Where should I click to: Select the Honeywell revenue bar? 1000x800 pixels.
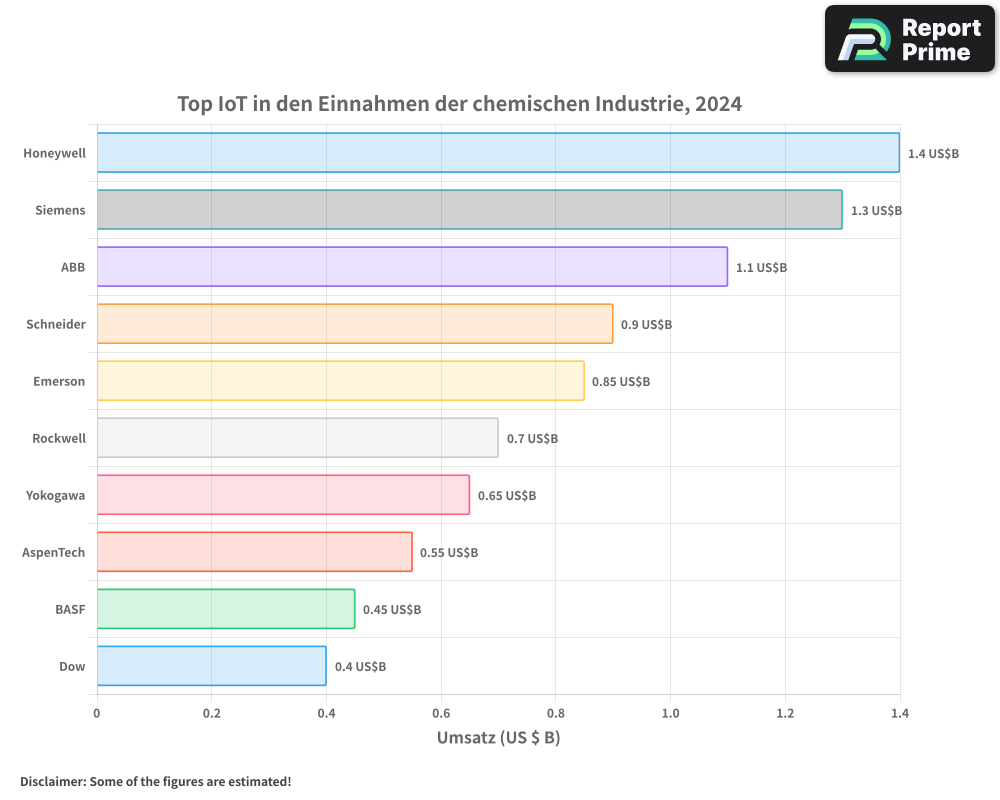tap(497, 153)
